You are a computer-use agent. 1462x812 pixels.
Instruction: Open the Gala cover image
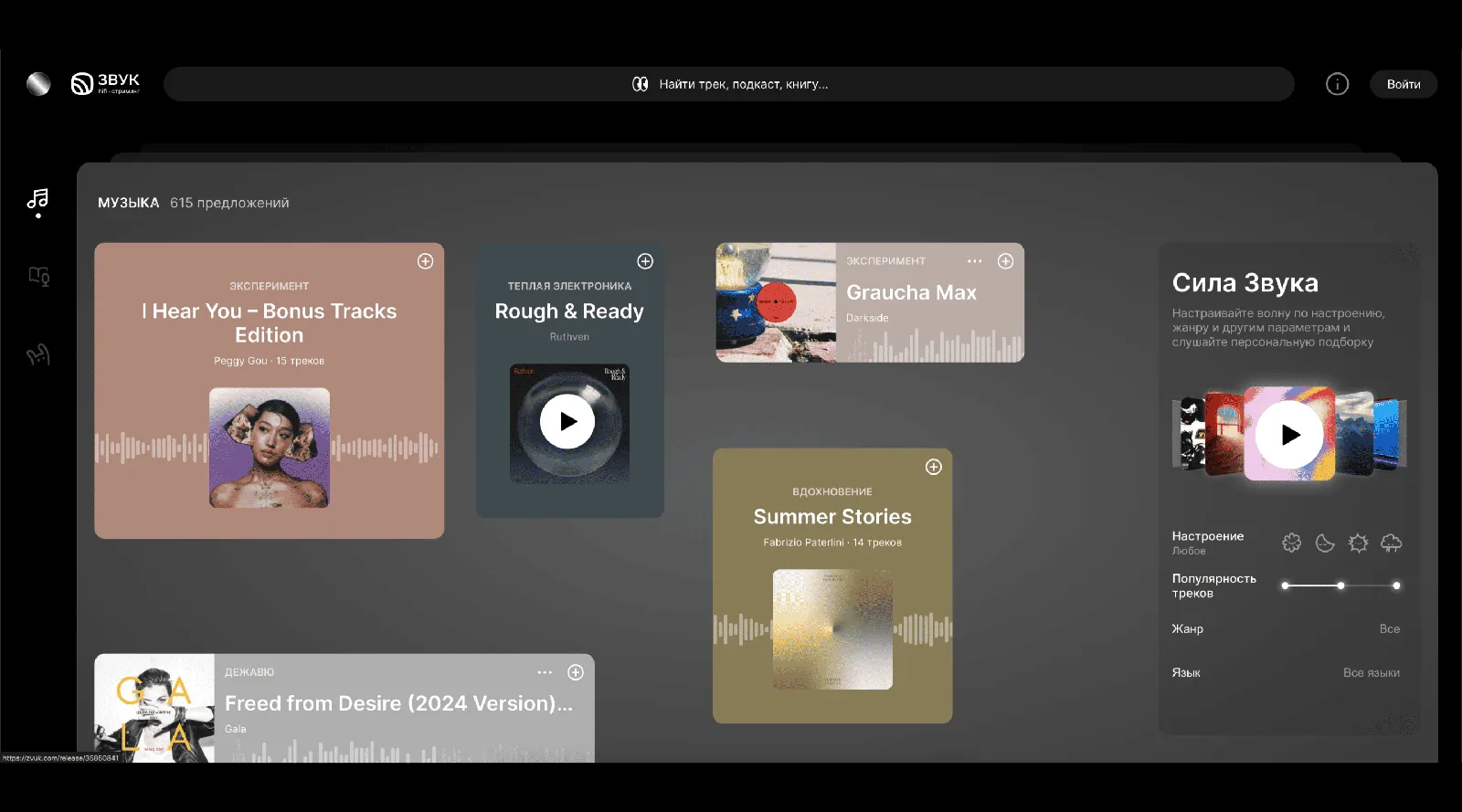(154, 708)
